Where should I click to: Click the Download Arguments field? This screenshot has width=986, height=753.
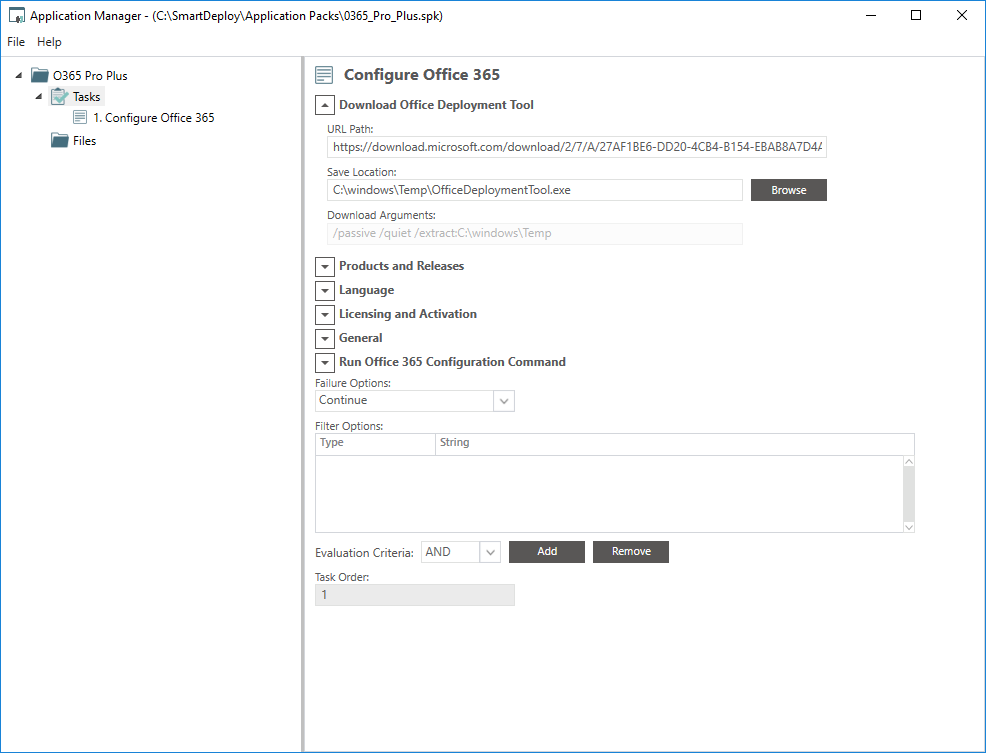point(535,233)
